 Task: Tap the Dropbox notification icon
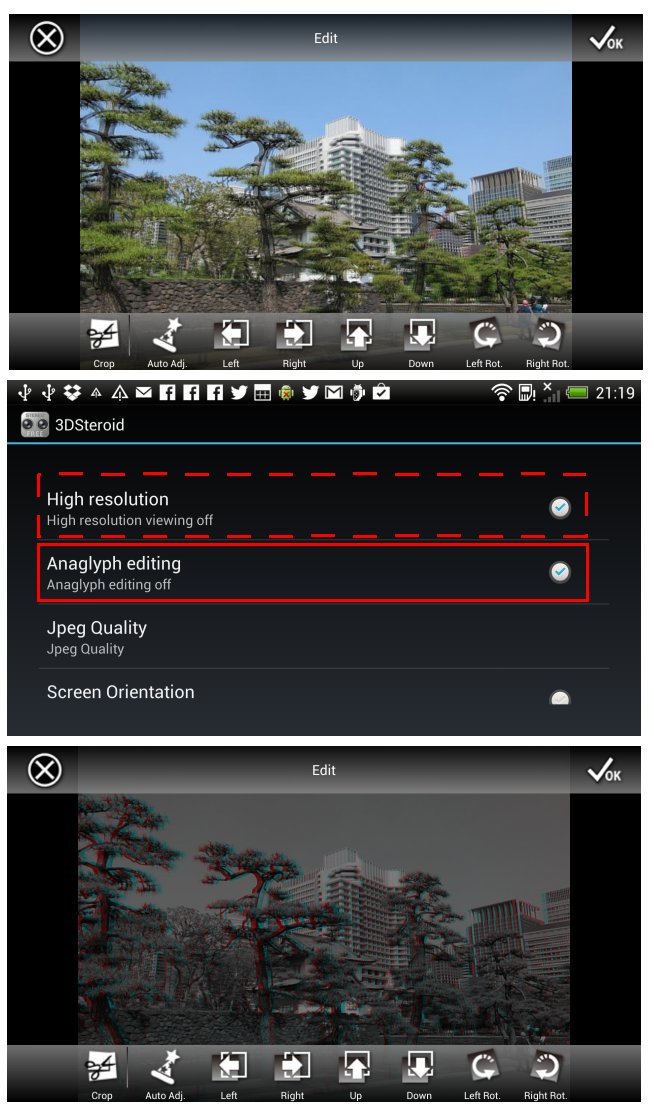(72, 392)
